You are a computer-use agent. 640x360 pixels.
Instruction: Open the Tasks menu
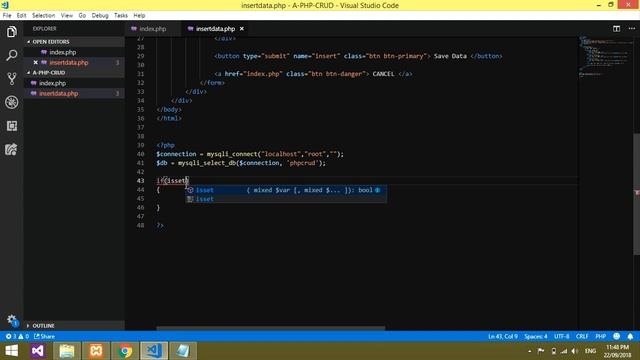120,16
